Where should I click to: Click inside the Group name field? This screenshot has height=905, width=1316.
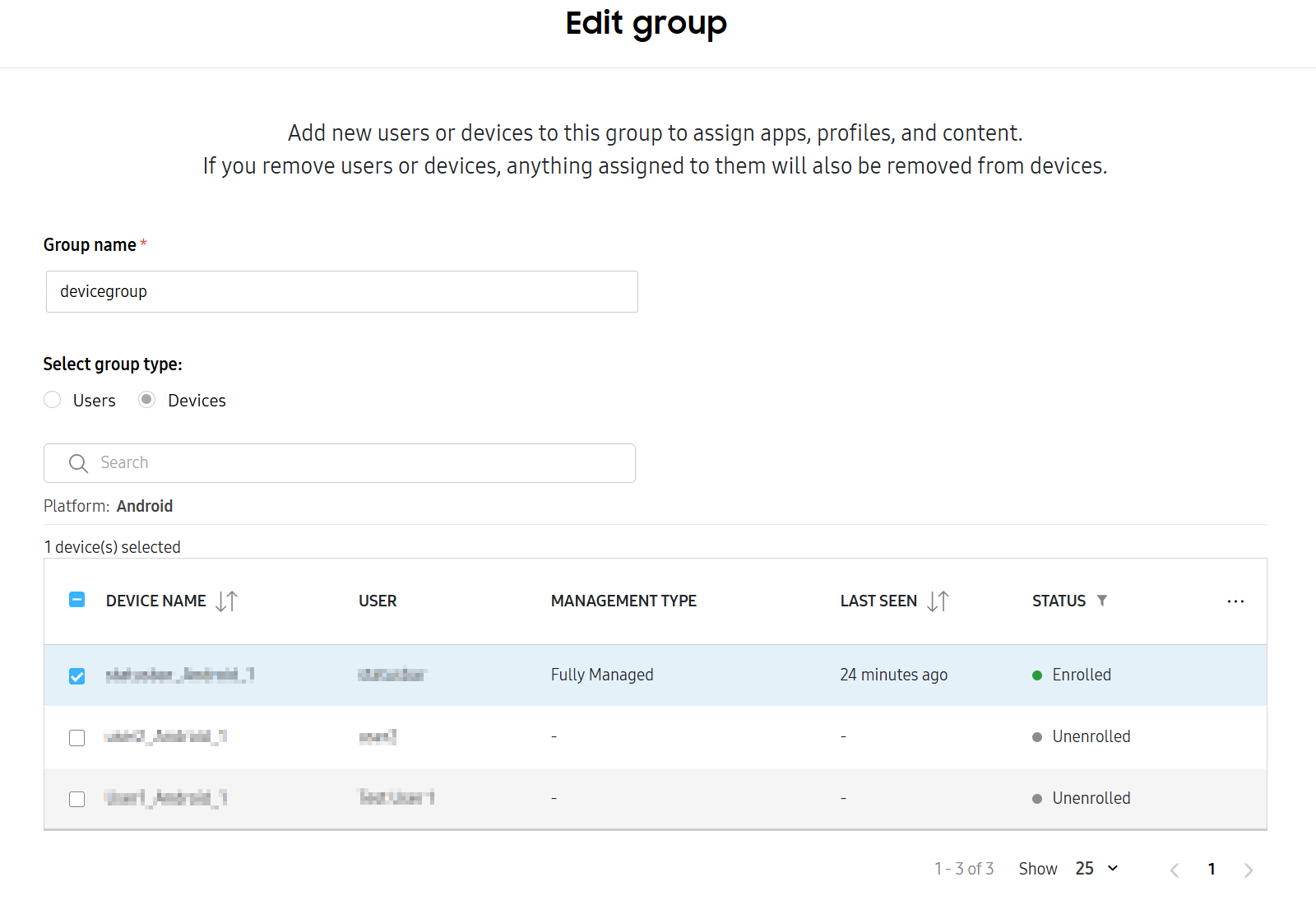[341, 291]
